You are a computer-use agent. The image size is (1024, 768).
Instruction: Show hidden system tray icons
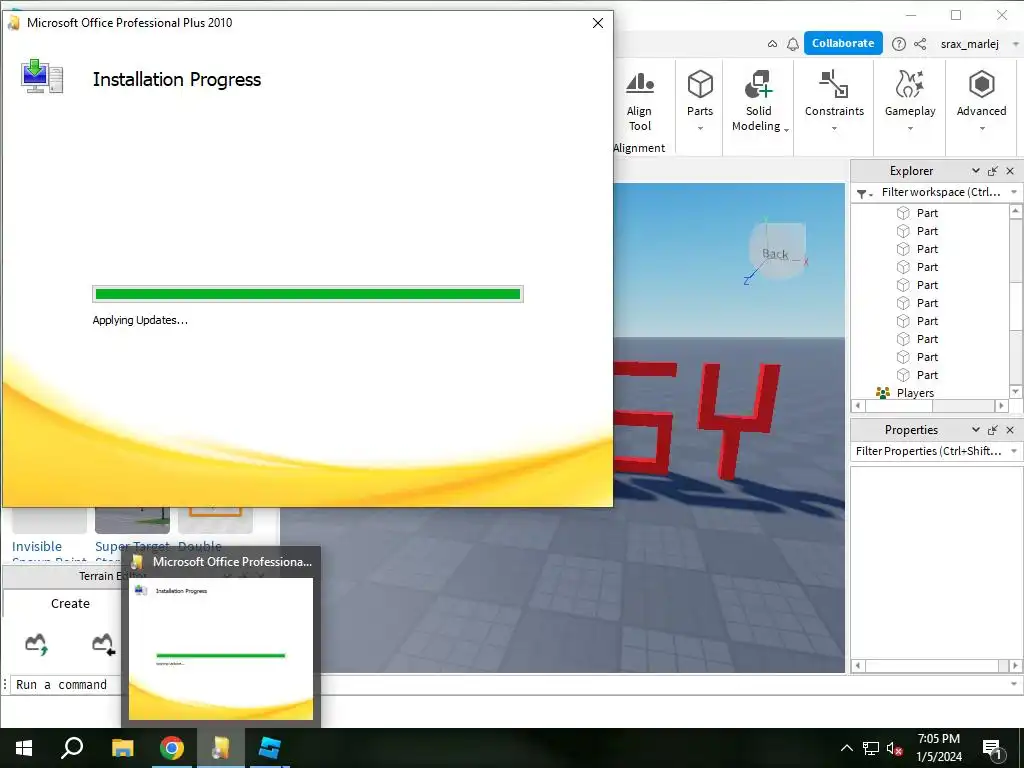click(x=846, y=748)
